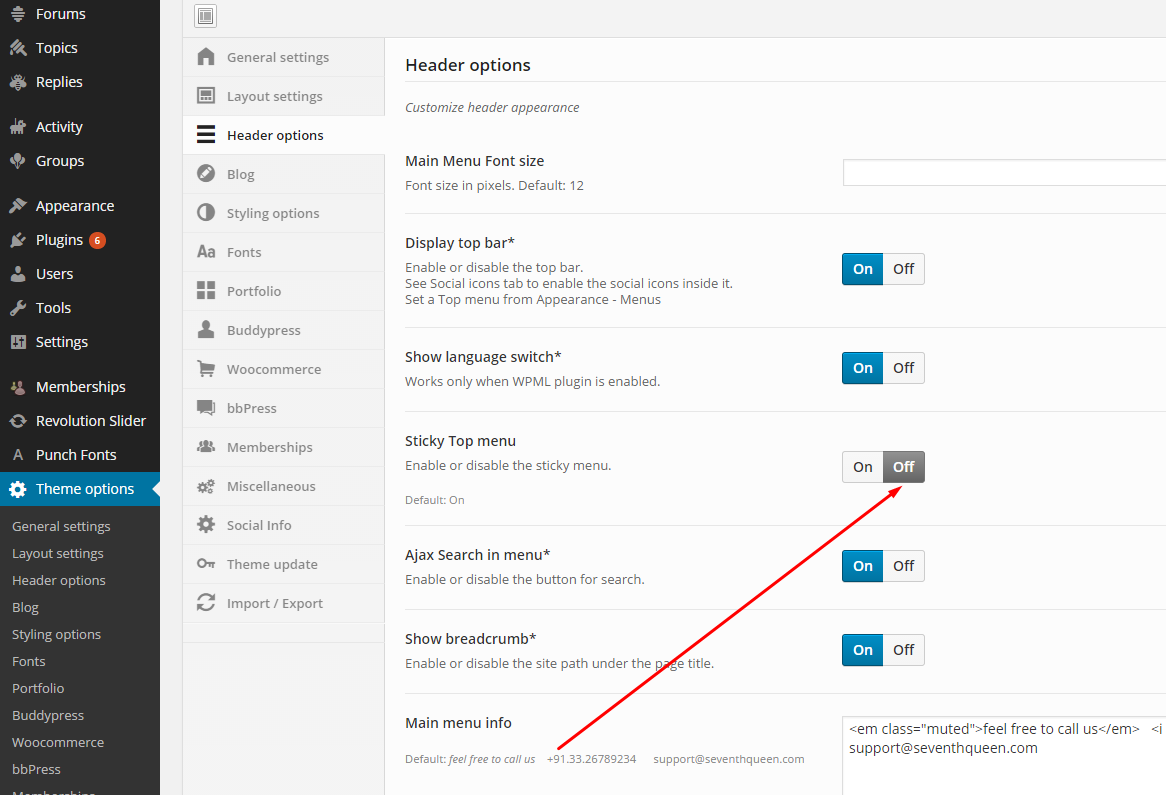Turn off Ajax Search in menu
This screenshot has height=795, width=1166.
[x=903, y=566]
